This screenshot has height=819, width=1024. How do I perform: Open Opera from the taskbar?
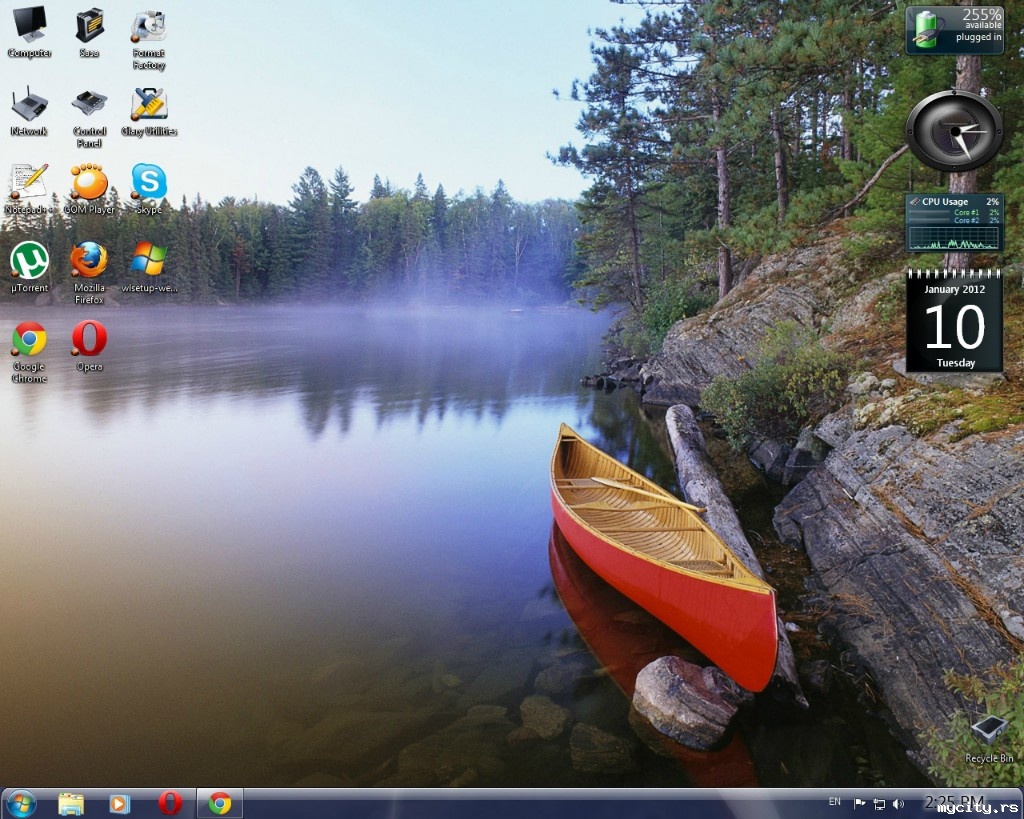click(x=170, y=804)
